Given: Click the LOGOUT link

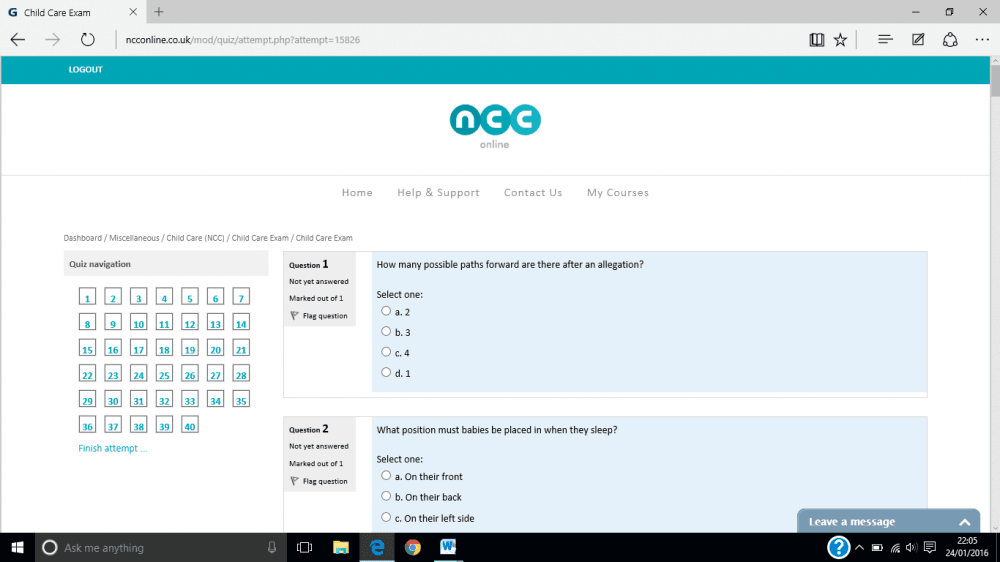Looking at the screenshot, I should coord(85,70).
